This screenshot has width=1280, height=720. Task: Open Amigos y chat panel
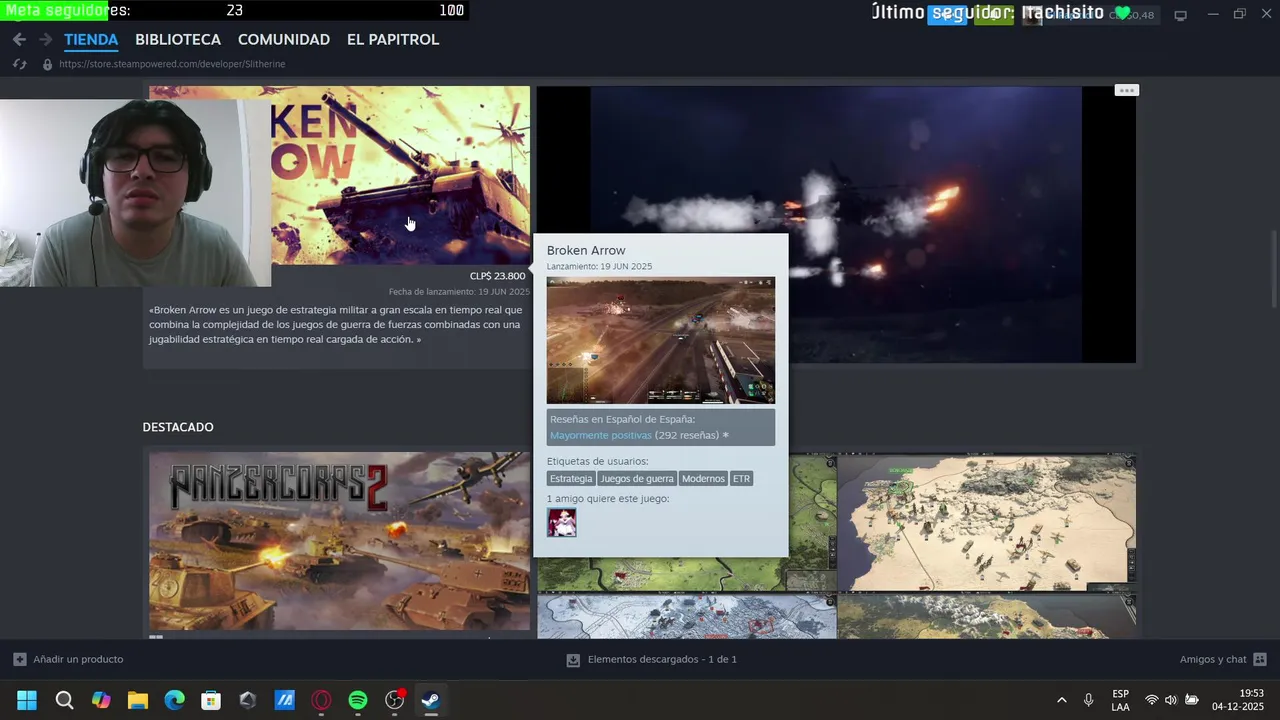click(1223, 659)
